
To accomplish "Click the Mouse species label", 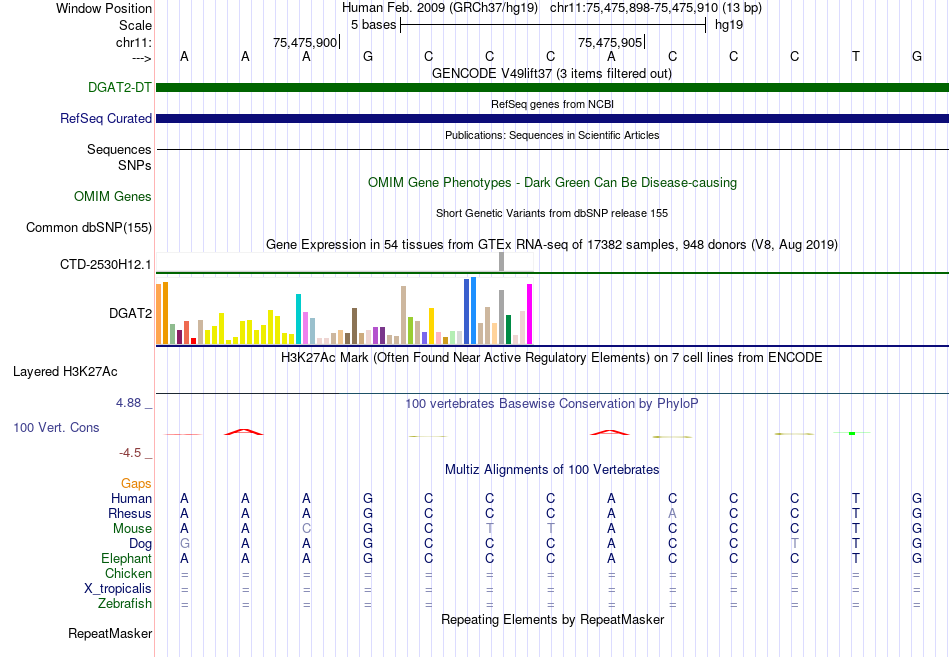I will [x=132, y=529].
